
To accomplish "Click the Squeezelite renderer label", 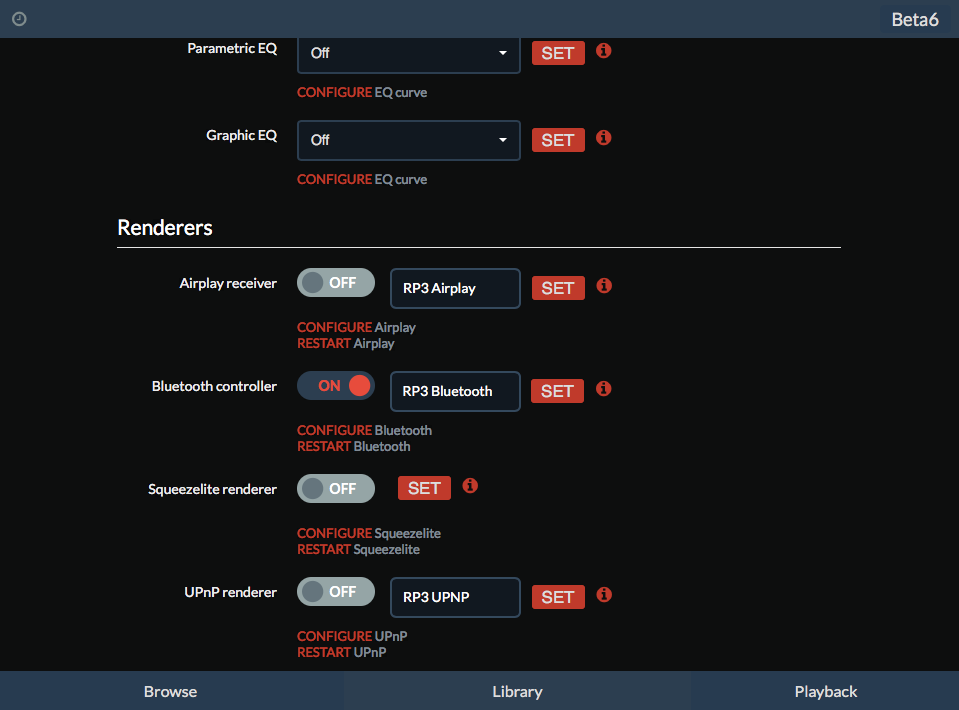I will [212, 489].
